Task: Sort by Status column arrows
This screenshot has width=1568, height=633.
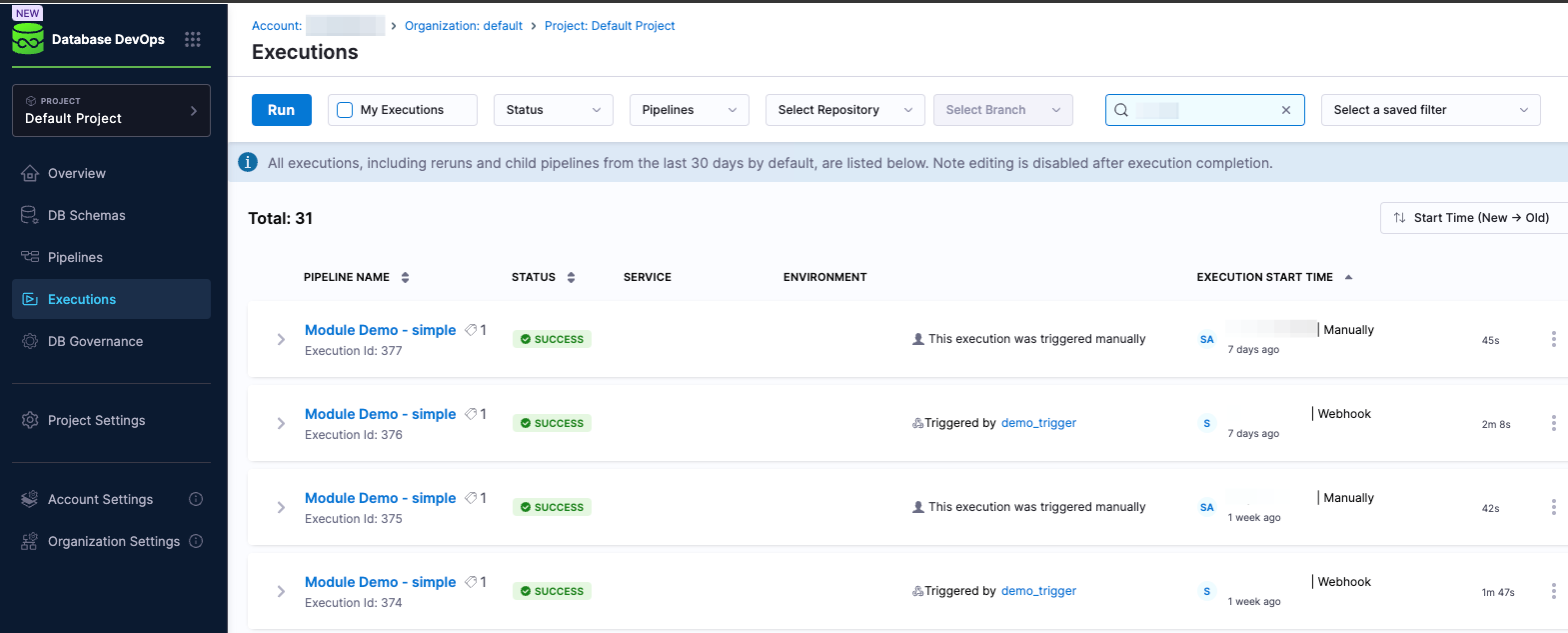Action: point(571,277)
